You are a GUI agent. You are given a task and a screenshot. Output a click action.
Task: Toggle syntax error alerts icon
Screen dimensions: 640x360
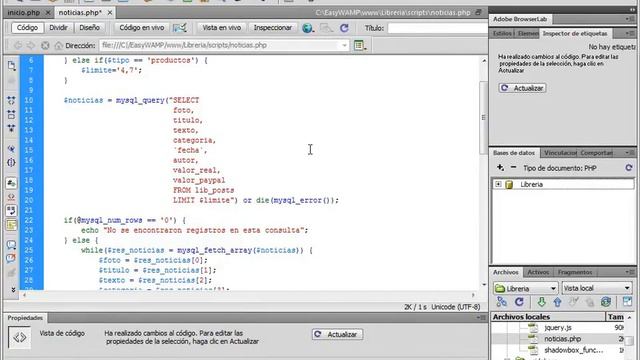pos(11,224)
